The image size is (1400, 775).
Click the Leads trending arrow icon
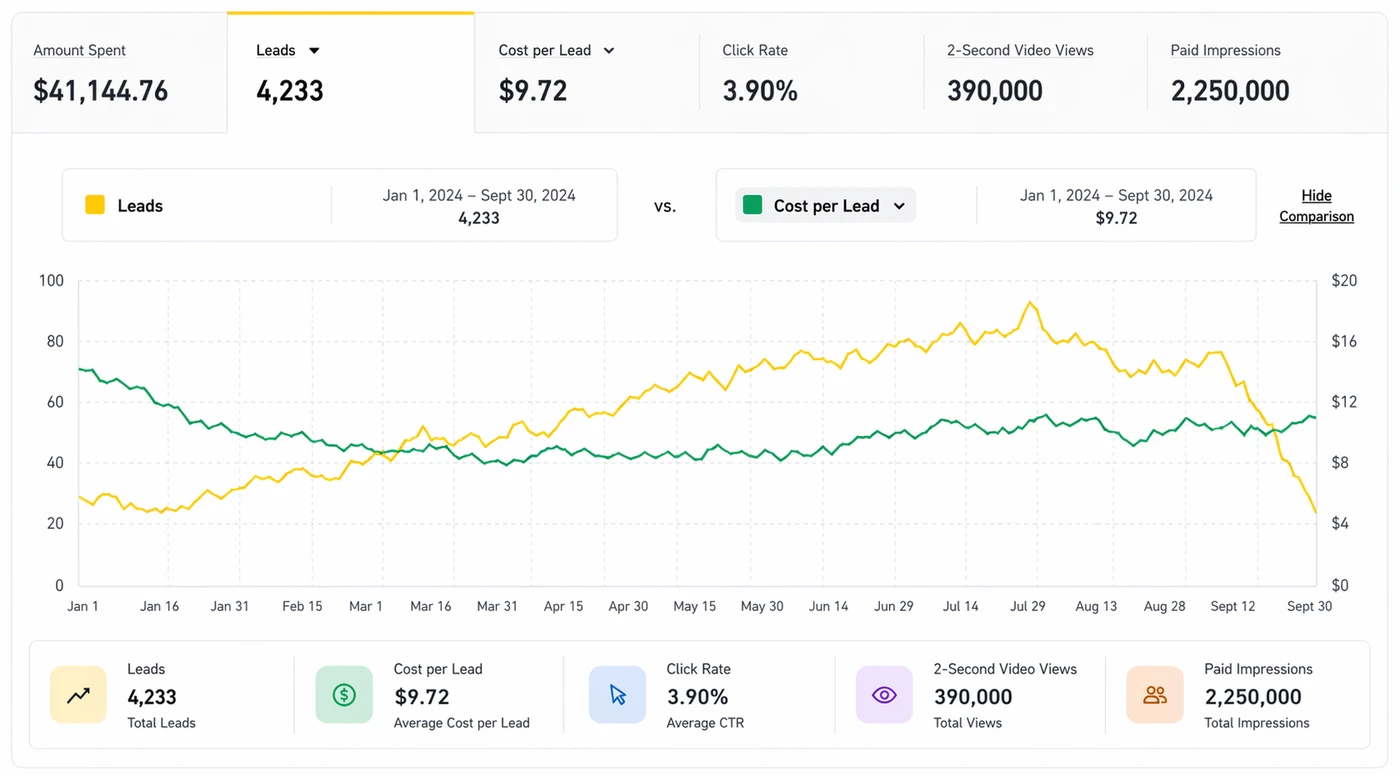coord(78,695)
